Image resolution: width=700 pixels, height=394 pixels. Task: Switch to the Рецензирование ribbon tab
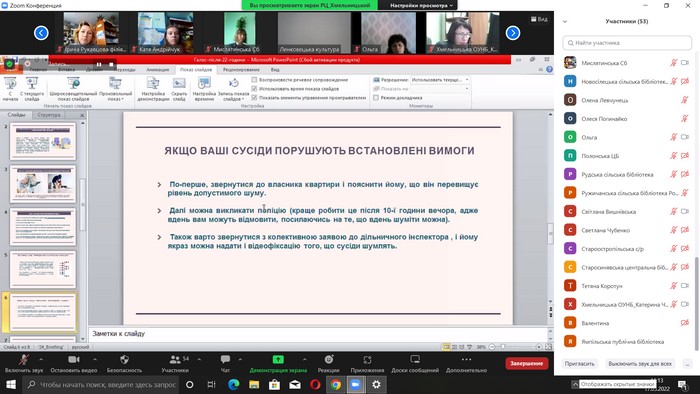[x=241, y=70]
